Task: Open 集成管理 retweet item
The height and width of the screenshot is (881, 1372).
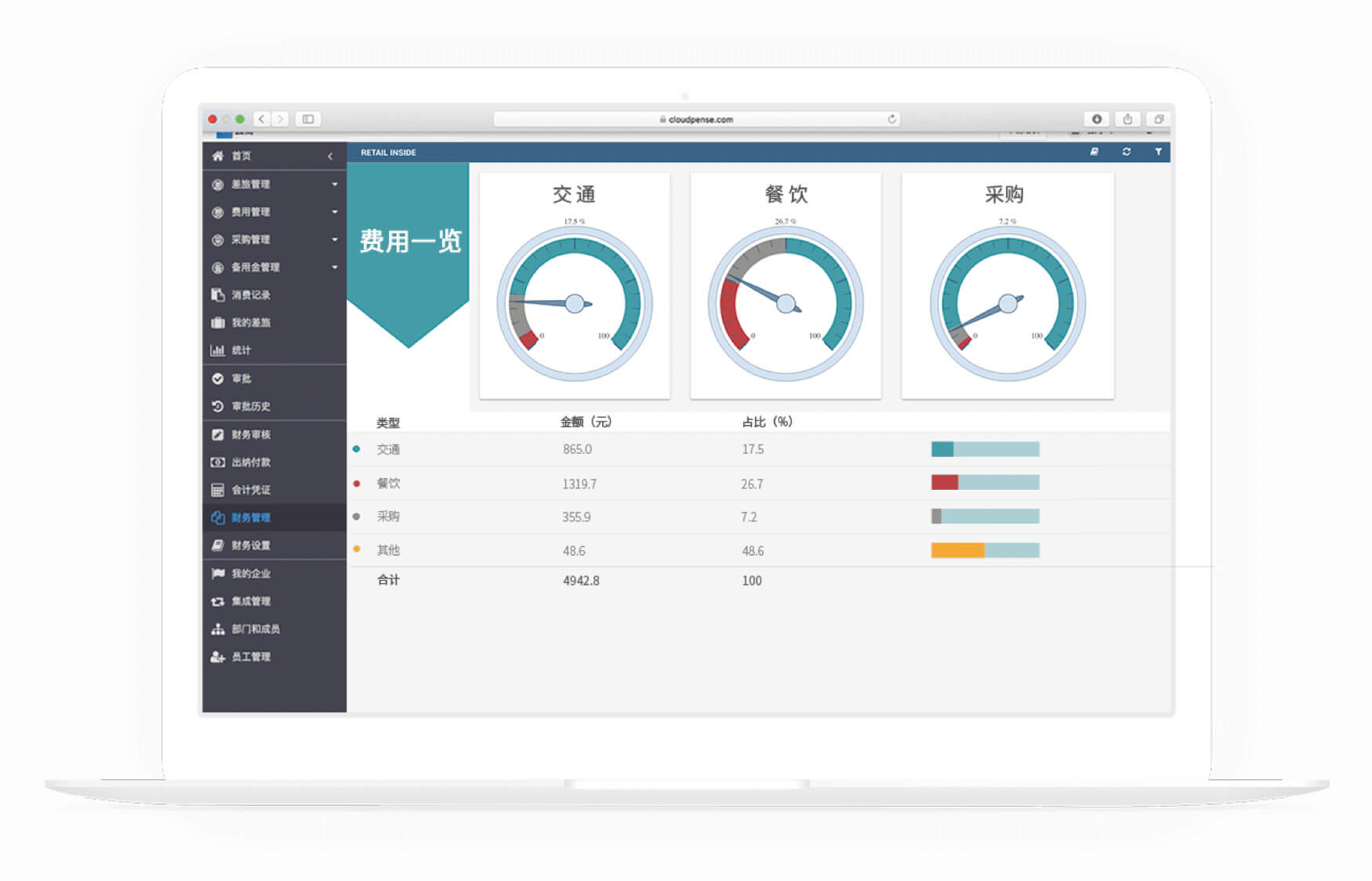Action: tap(274, 601)
